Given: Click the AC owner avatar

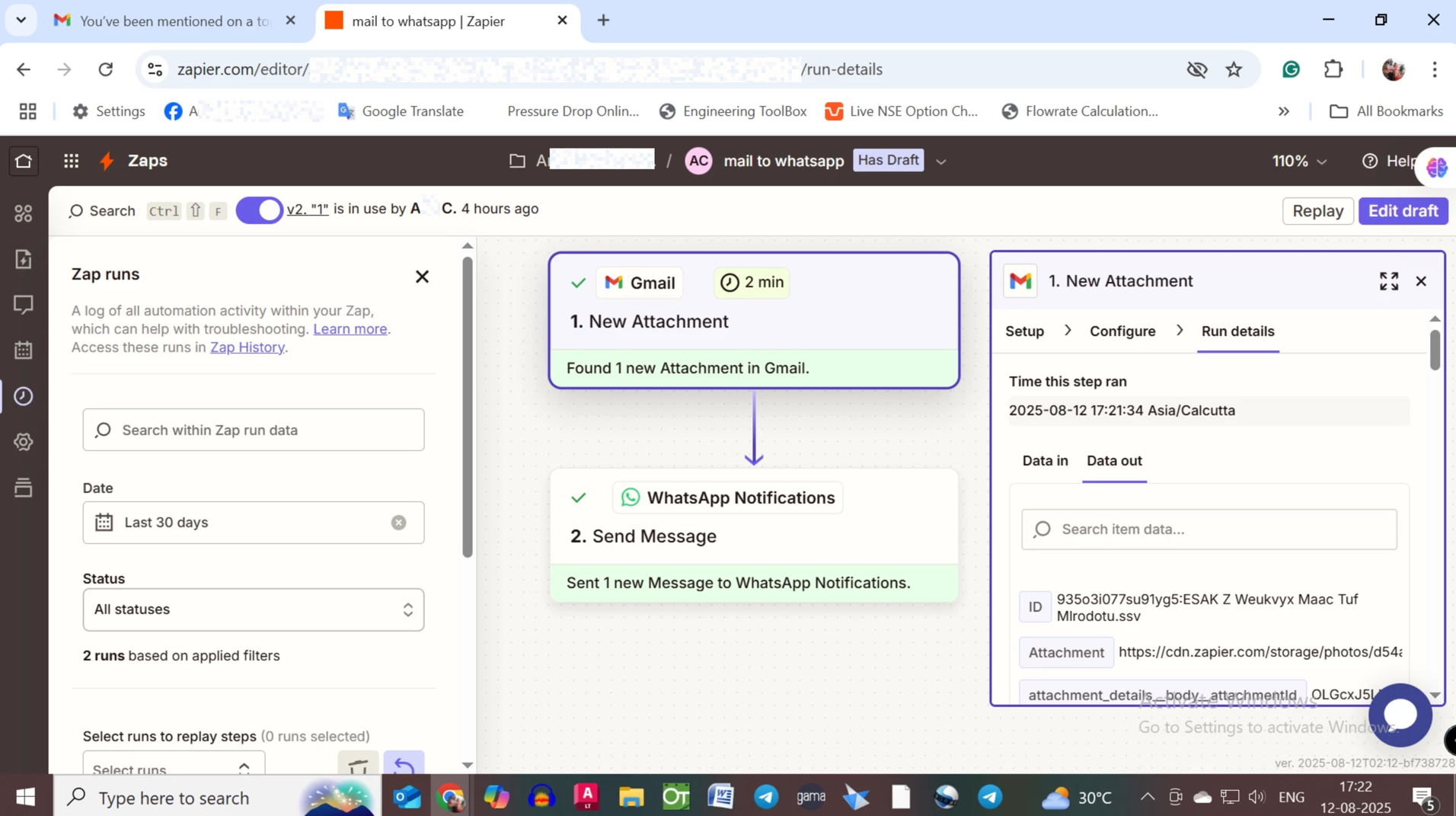Looking at the screenshot, I should [x=698, y=161].
